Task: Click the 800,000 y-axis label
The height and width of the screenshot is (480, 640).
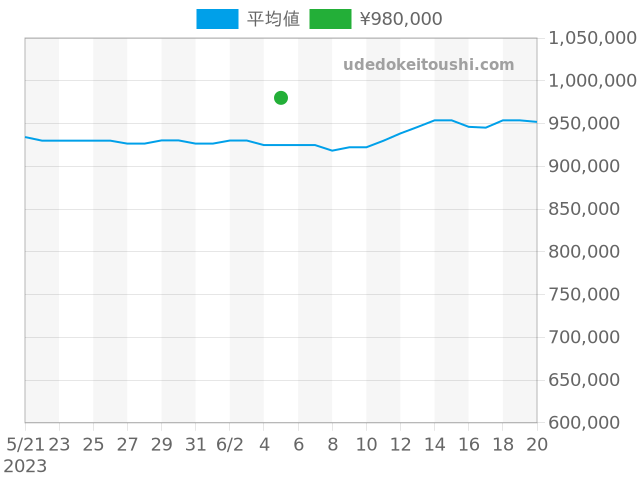Action: tap(592, 252)
